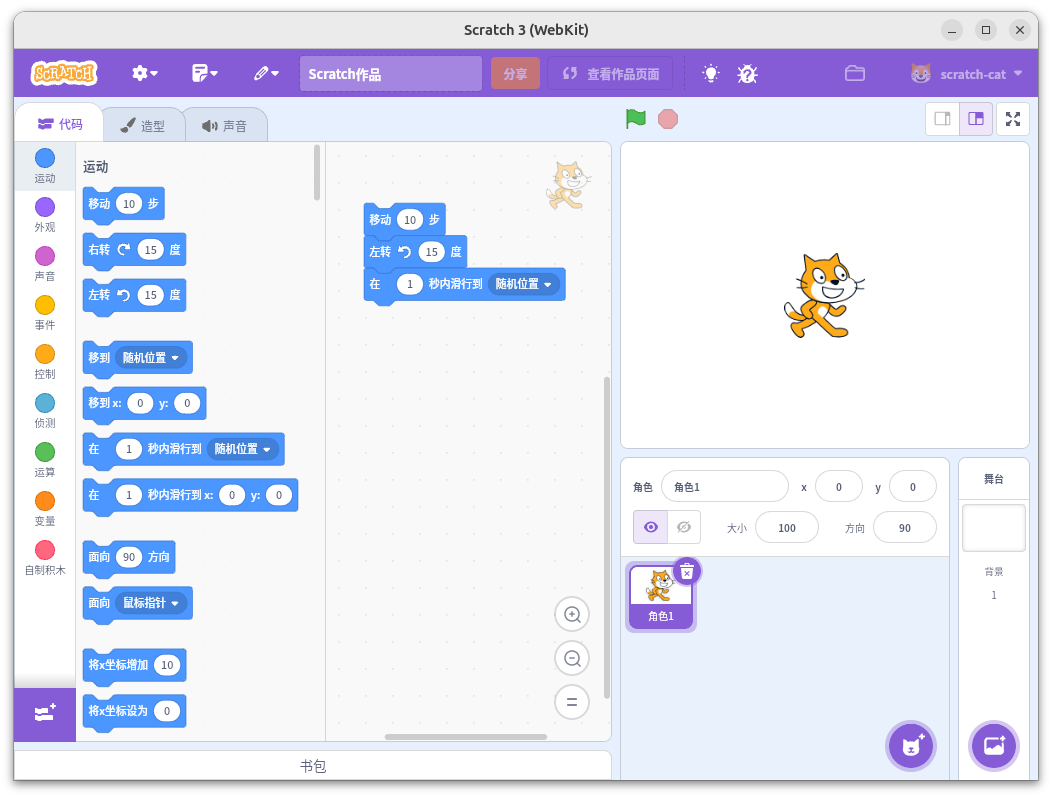The width and height of the screenshot is (1052, 797).
Task: Click the workspace horizontal scrollbar
Action: pyautogui.click(x=466, y=737)
